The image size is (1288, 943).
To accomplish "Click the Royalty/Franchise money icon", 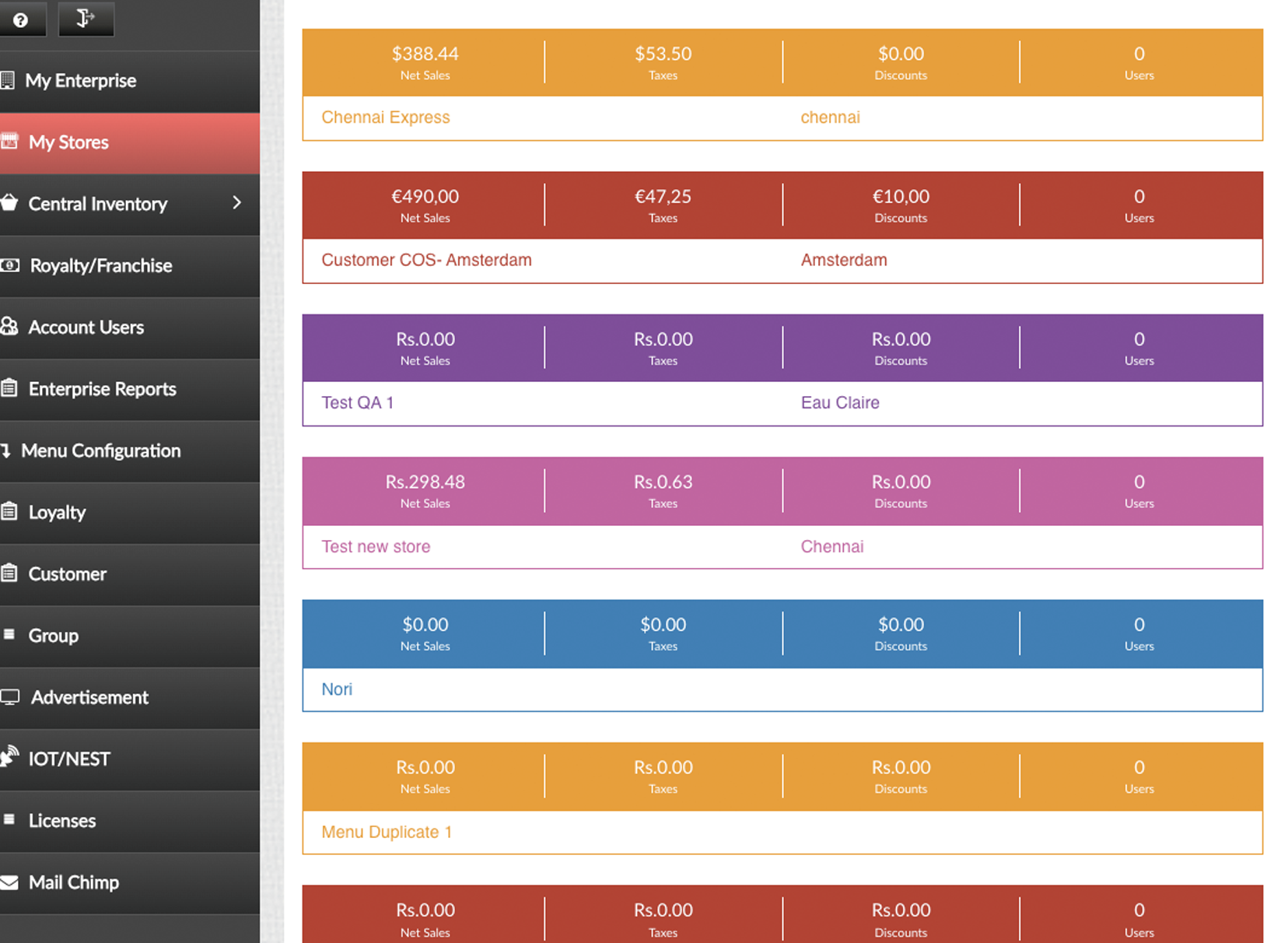I will 9,265.
